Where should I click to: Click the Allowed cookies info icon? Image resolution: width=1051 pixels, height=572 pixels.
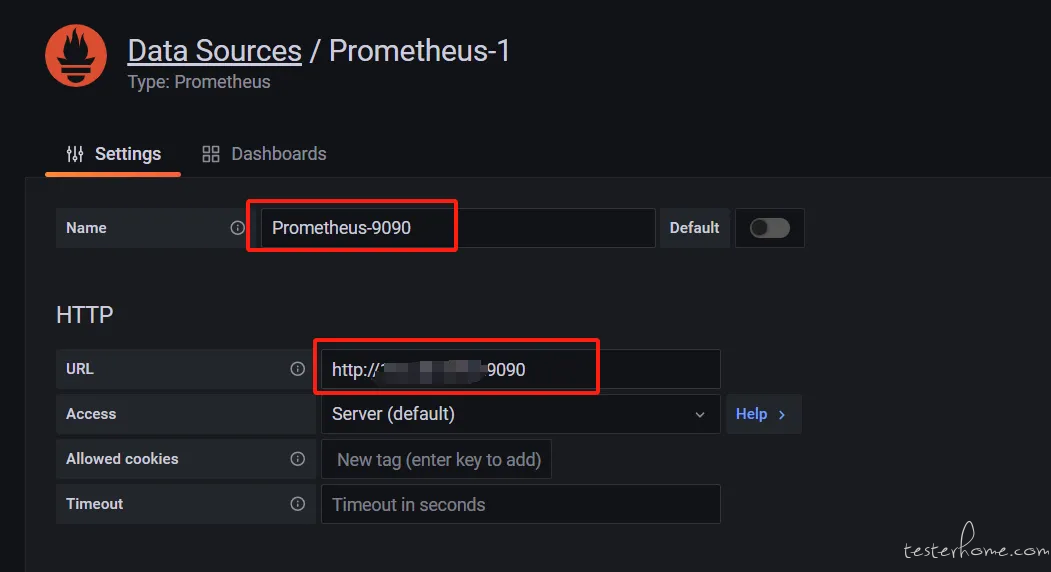(x=298, y=459)
